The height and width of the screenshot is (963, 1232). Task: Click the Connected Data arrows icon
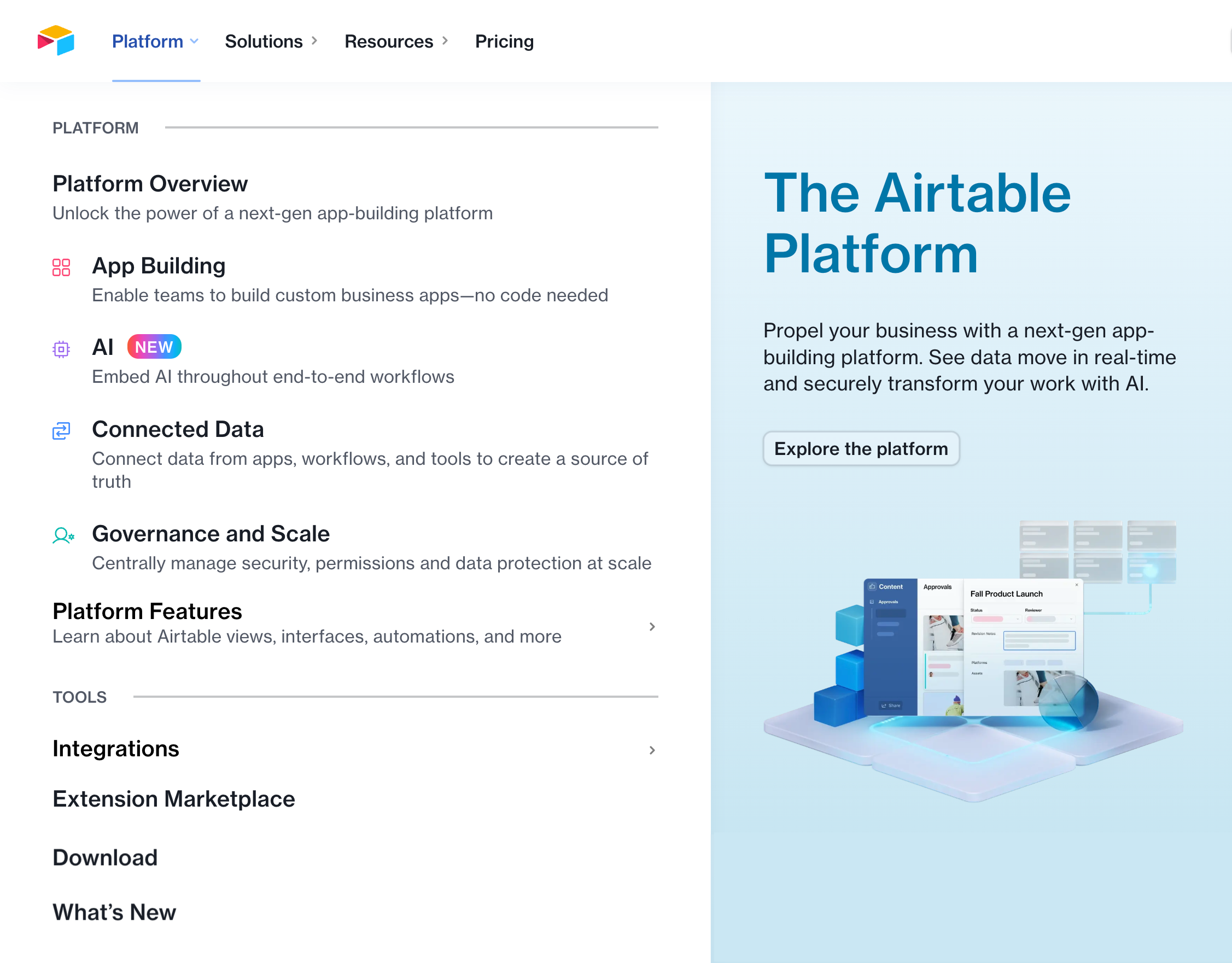coord(61,431)
